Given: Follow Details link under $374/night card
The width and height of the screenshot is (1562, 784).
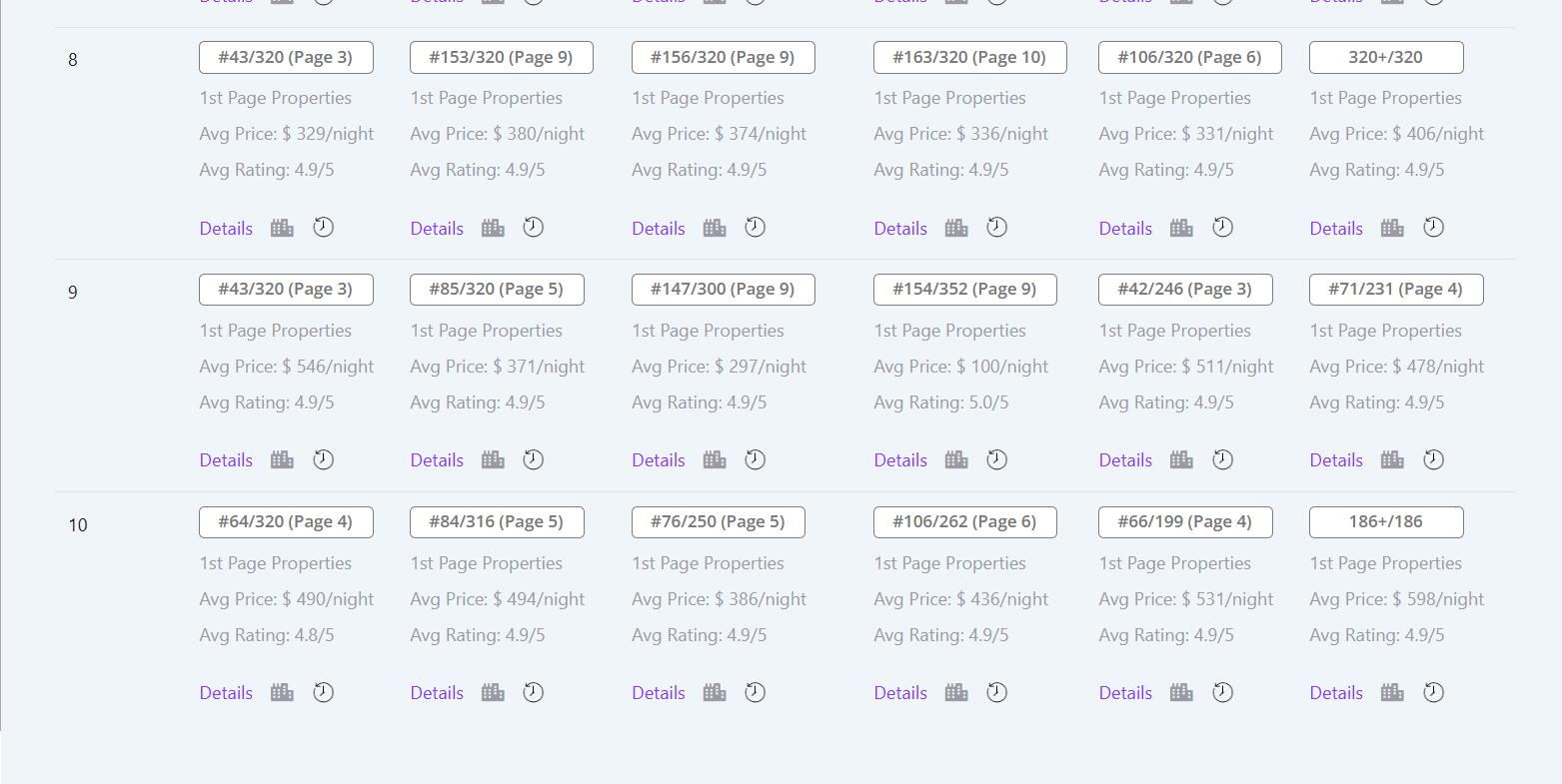Looking at the screenshot, I should tap(659, 229).
